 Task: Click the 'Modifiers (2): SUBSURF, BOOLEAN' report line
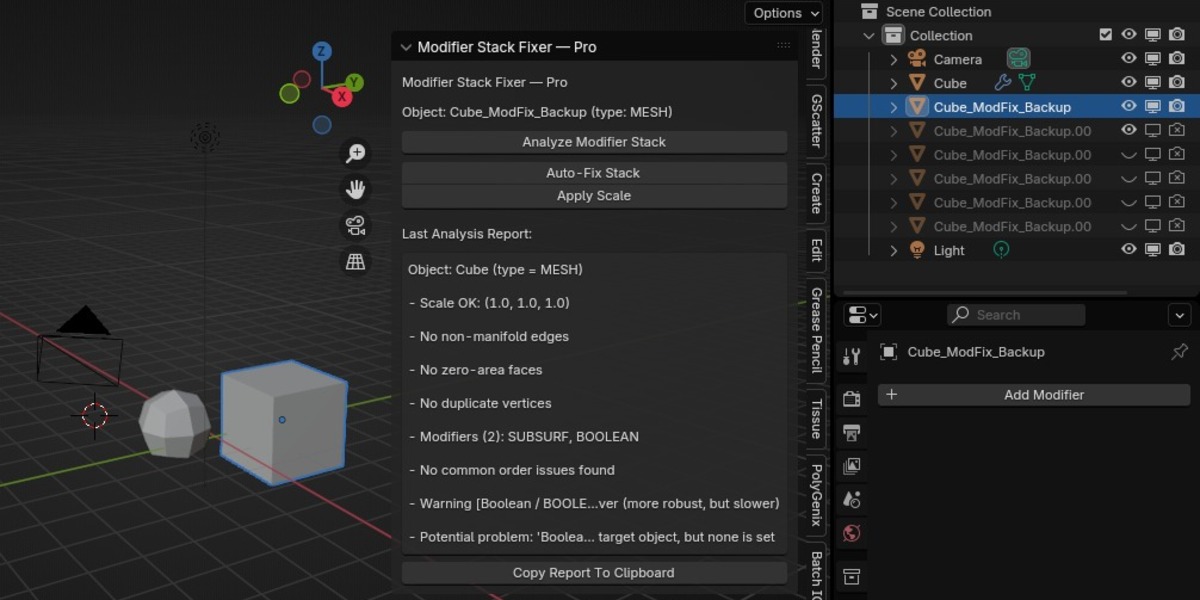524,437
